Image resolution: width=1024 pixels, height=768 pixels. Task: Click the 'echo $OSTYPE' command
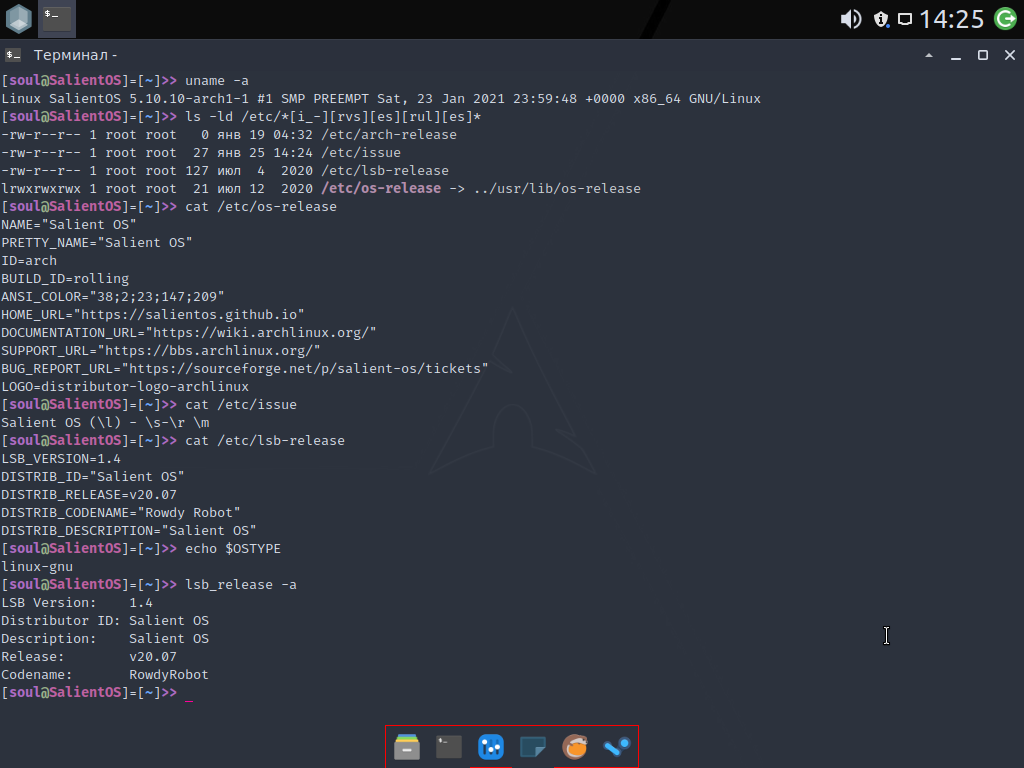[x=232, y=549]
